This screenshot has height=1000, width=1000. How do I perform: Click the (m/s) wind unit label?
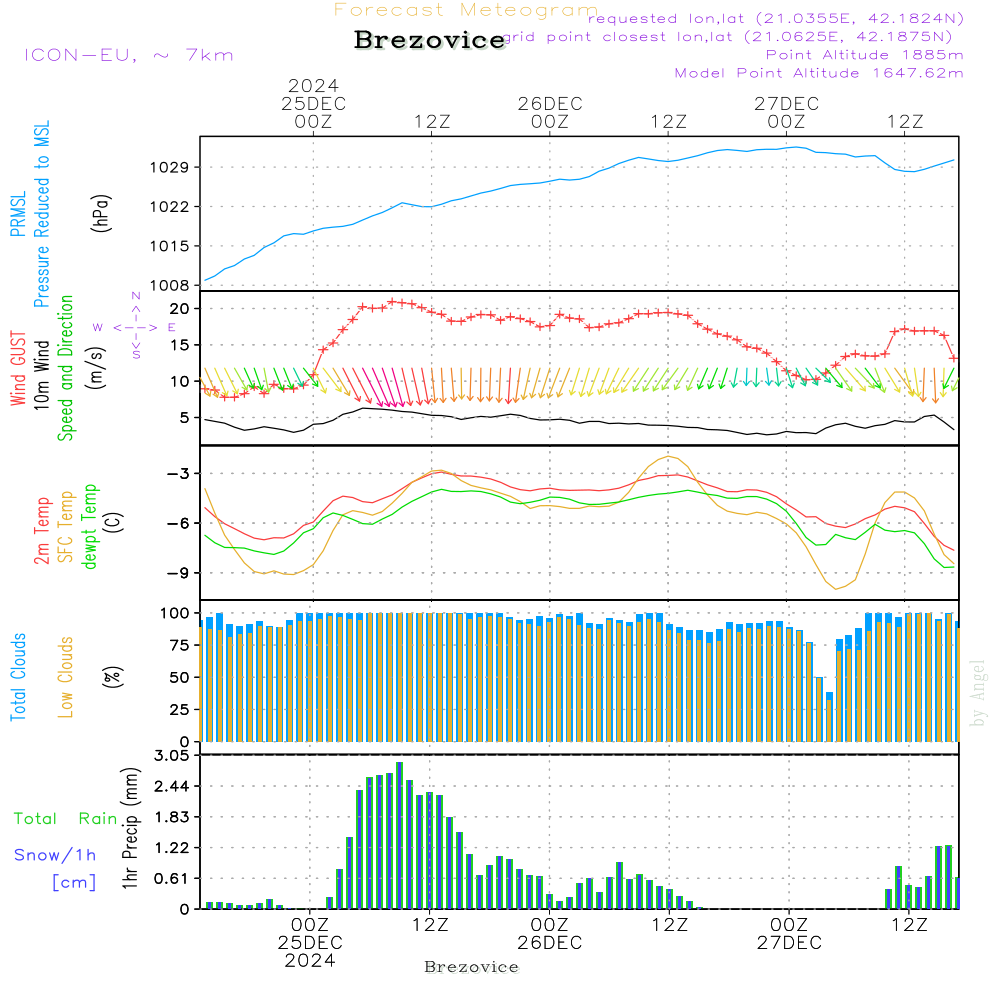pyautogui.click(x=96, y=368)
